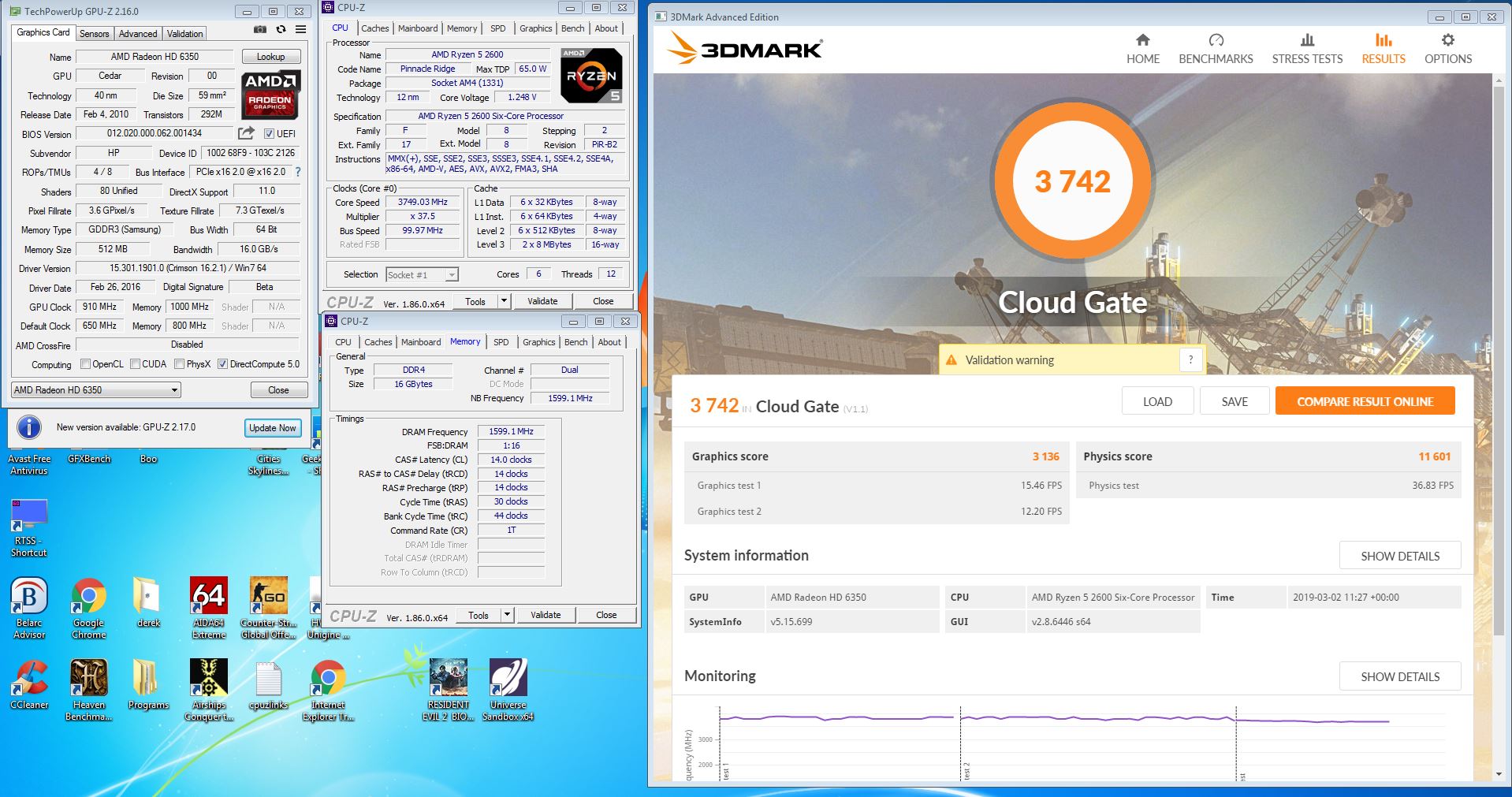Click the BIOS export share icon

coord(247,133)
